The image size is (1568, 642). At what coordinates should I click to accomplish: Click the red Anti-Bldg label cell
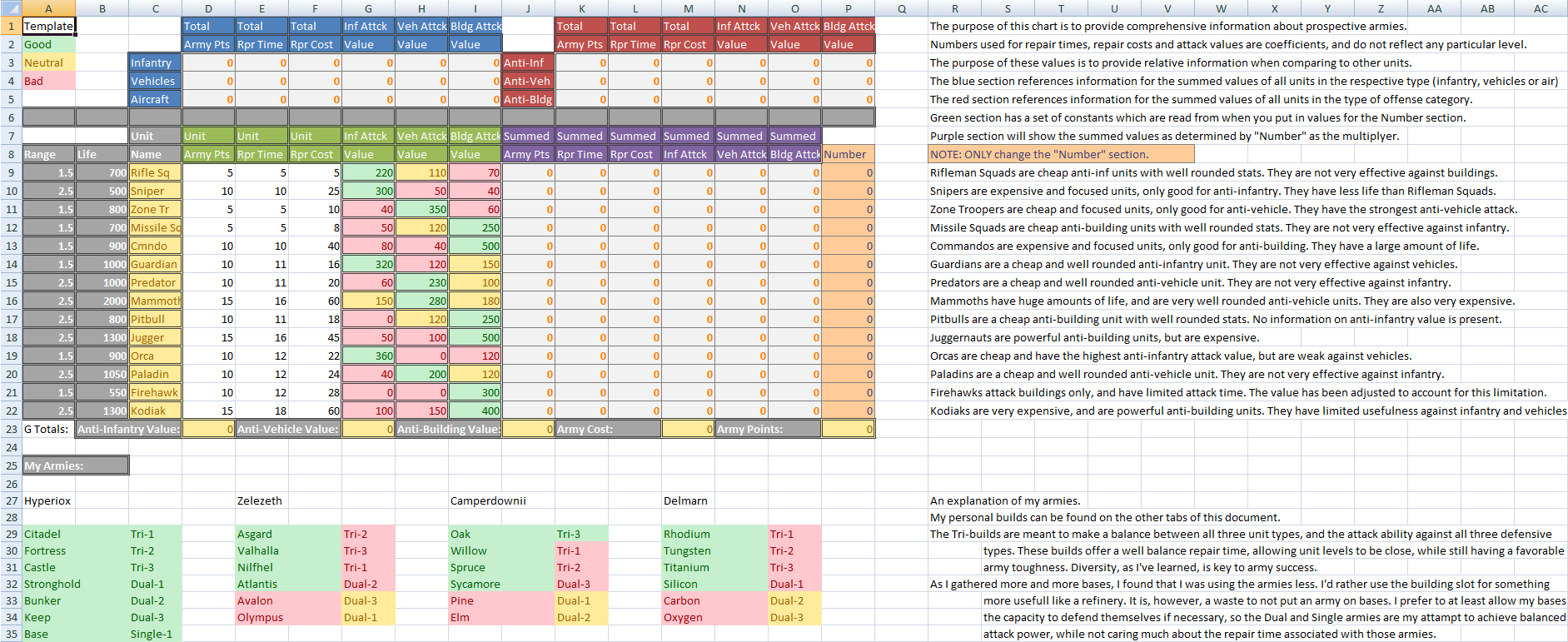coord(528,99)
